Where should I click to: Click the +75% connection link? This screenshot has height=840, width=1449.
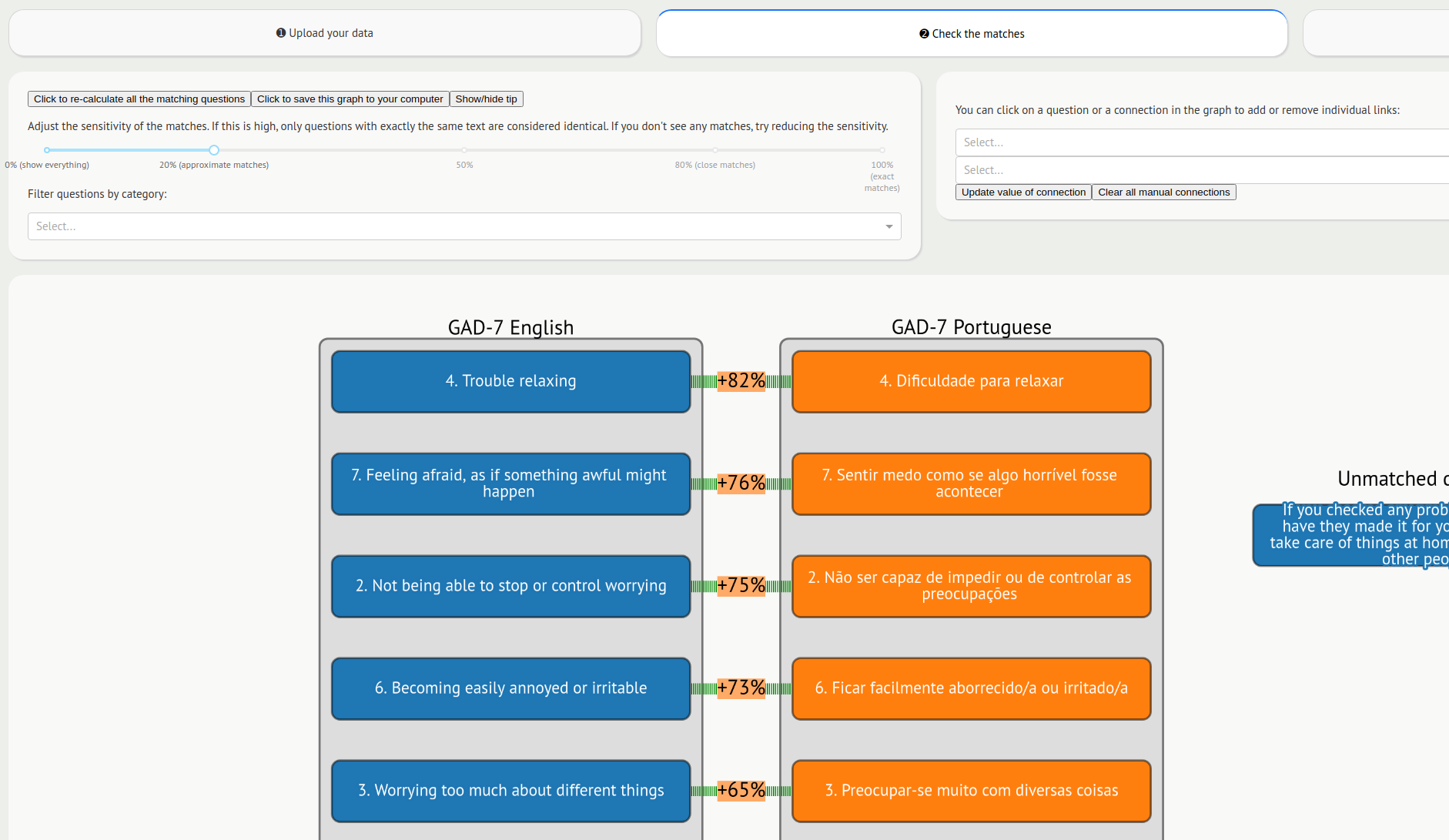click(x=741, y=586)
